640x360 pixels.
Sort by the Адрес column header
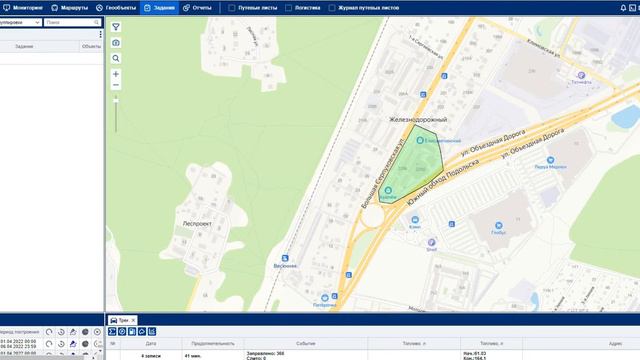[616, 344]
